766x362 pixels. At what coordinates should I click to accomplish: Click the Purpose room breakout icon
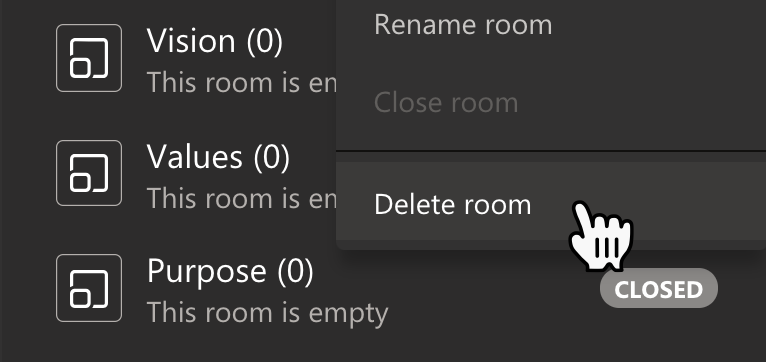(89, 288)
